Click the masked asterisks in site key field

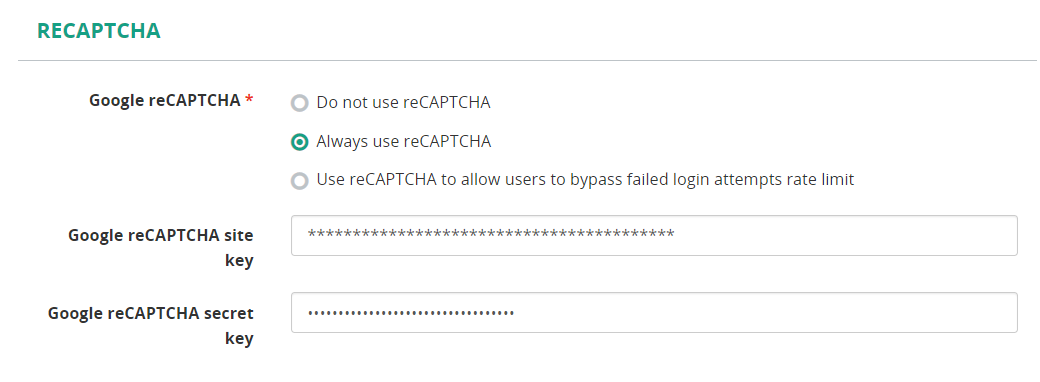(491, 234)
